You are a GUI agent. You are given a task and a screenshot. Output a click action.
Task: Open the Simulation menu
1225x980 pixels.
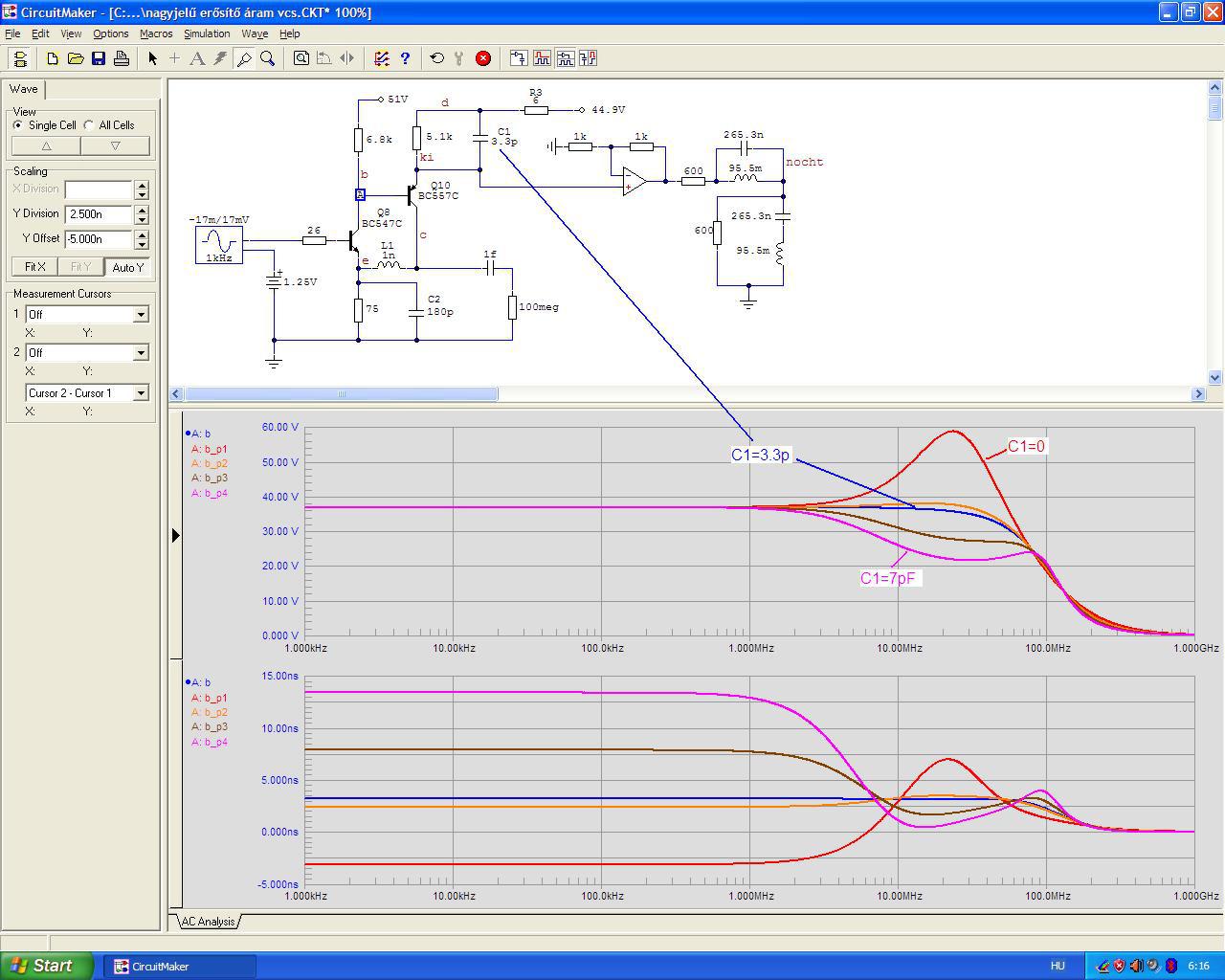click(x=207, y=33)
